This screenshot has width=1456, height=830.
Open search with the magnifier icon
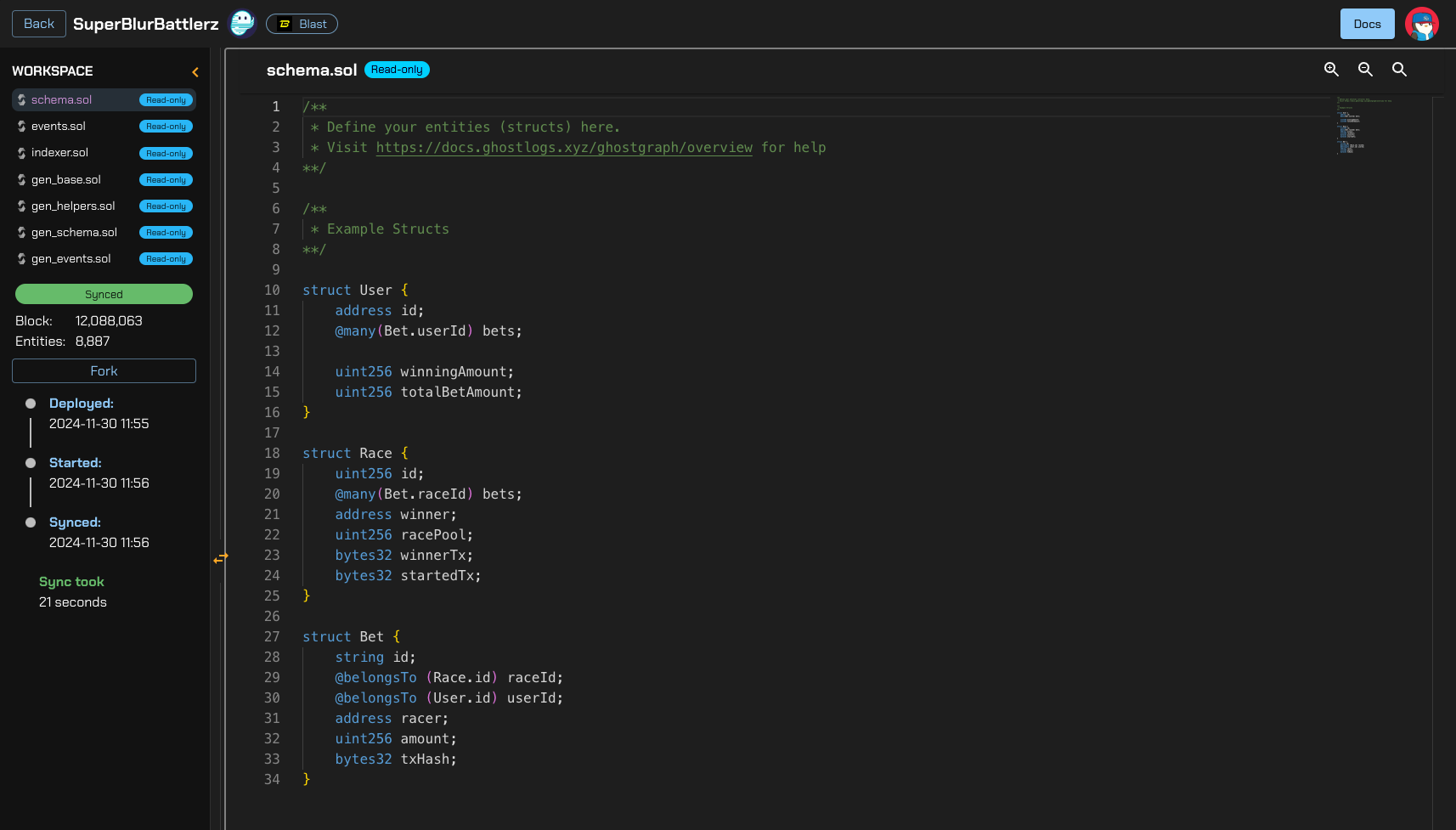coord(1399,69)
